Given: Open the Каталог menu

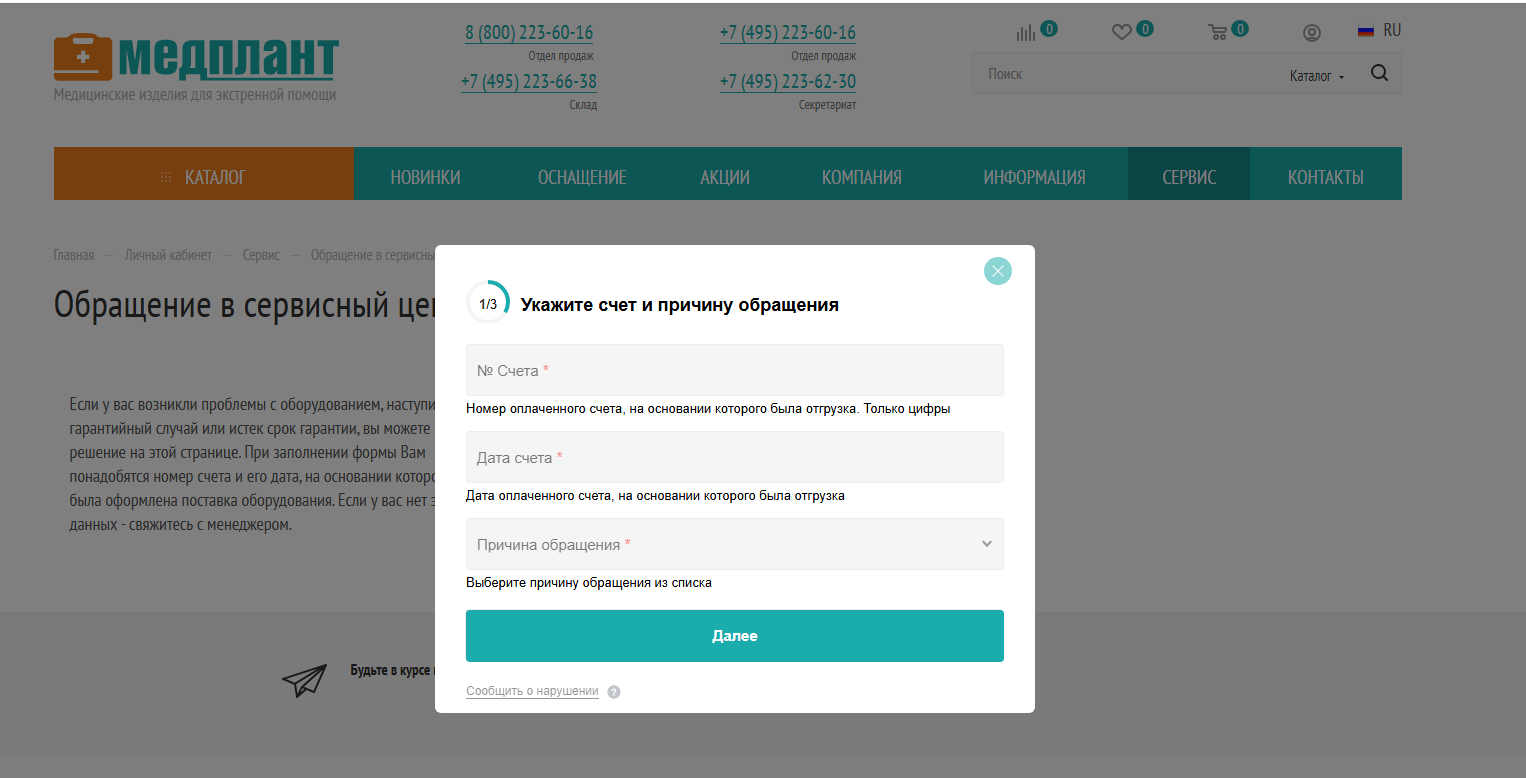Looking at the screenshot, I should pos(204,174).
